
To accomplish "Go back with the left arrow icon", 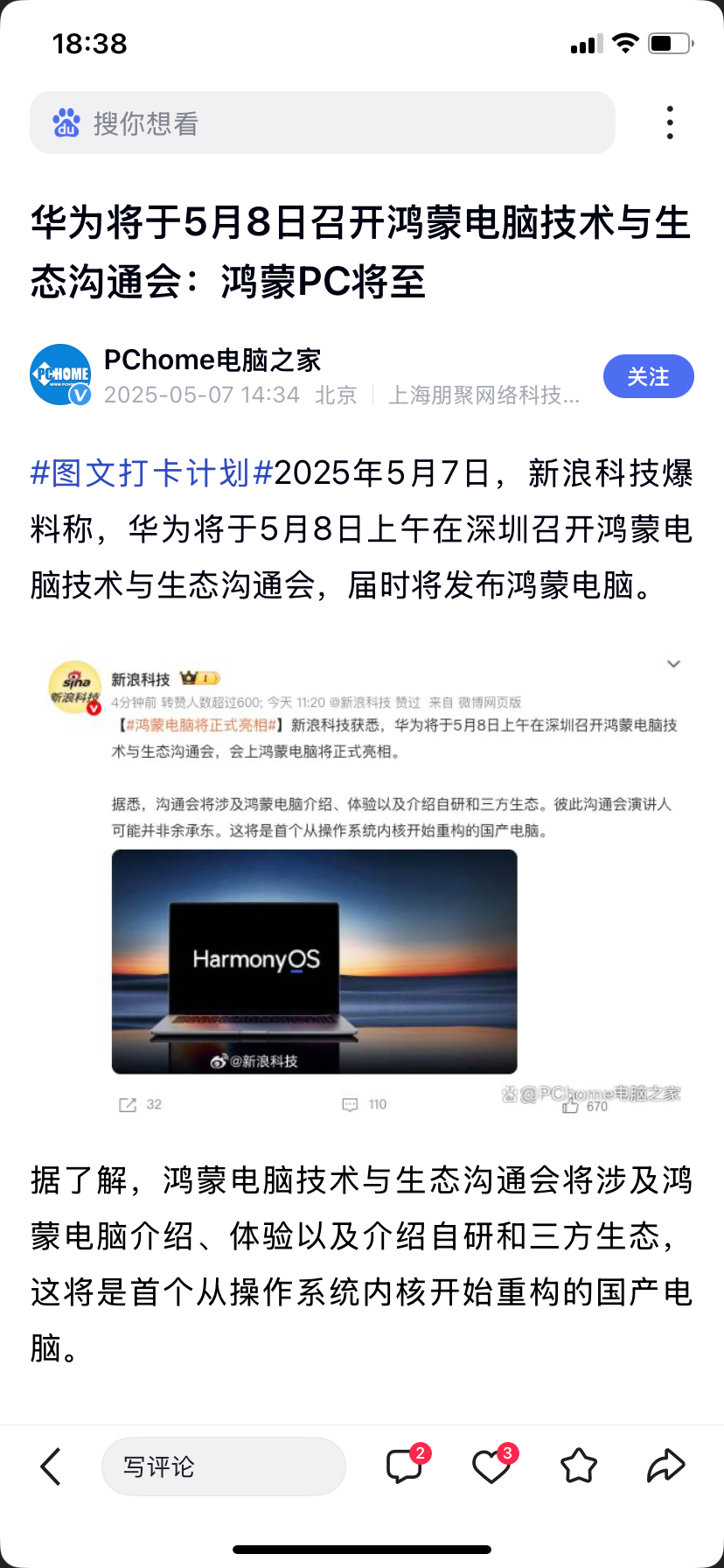I will [51, 1466].
